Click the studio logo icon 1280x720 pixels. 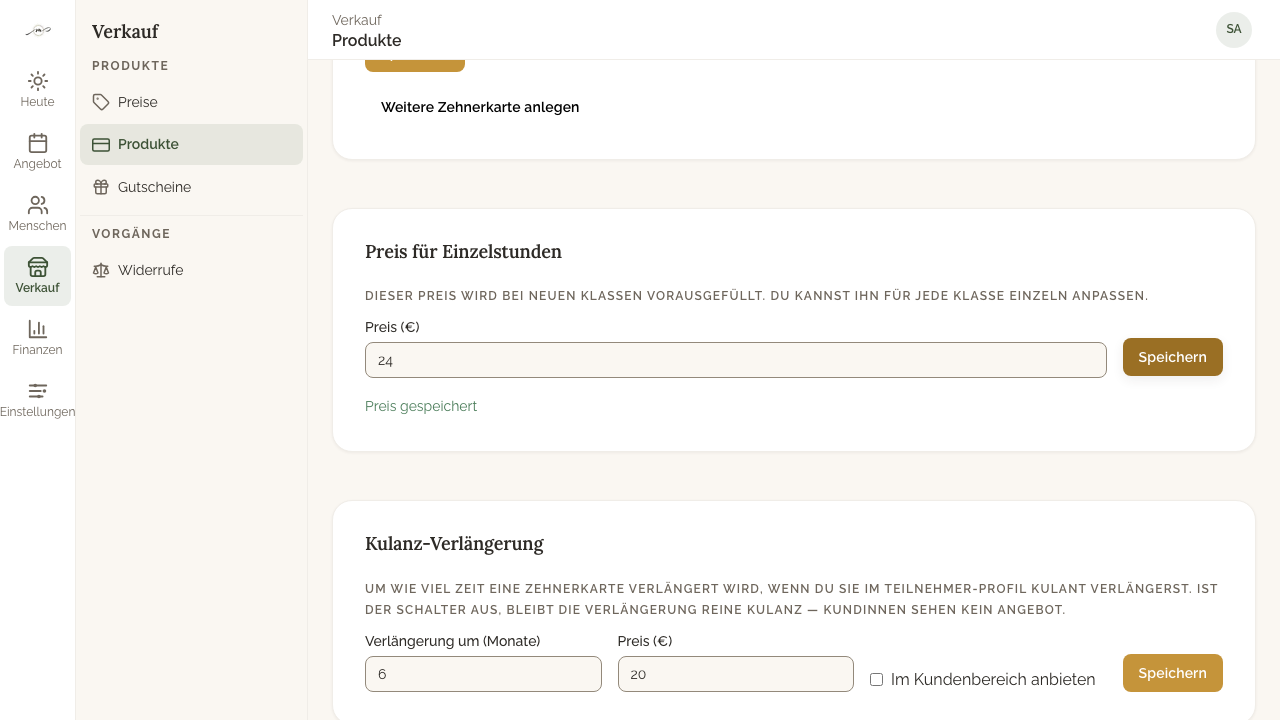pyautogui.click(x=38, y=31)
